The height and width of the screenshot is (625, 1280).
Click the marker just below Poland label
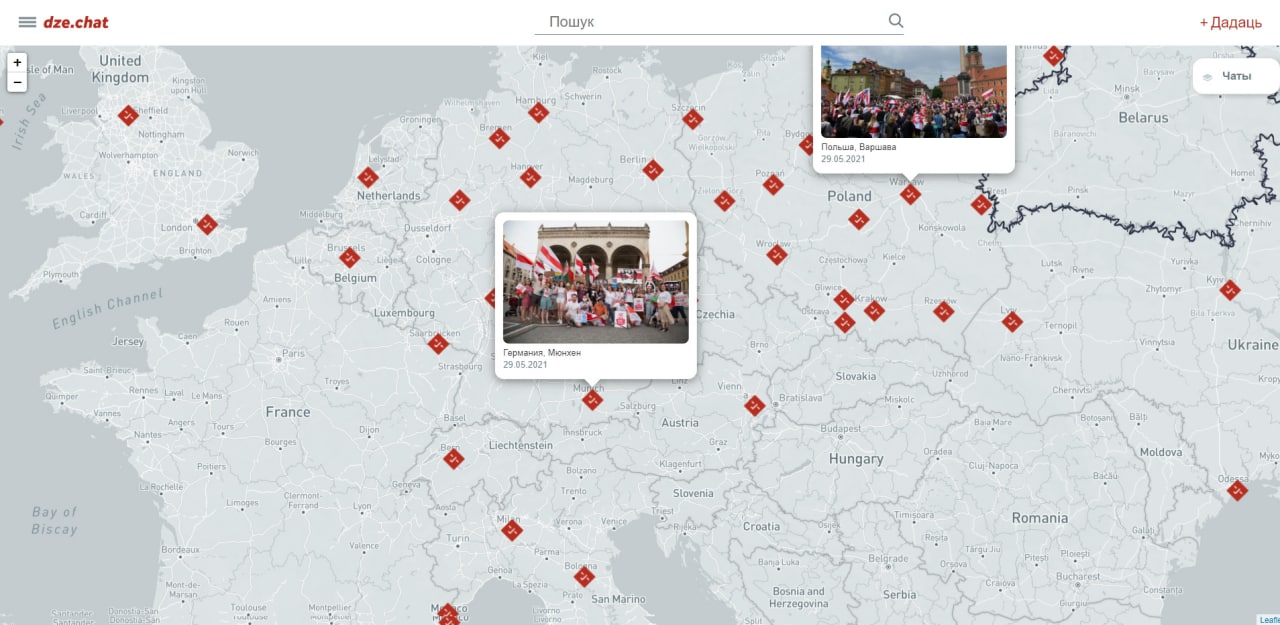[x=859, y=219]
